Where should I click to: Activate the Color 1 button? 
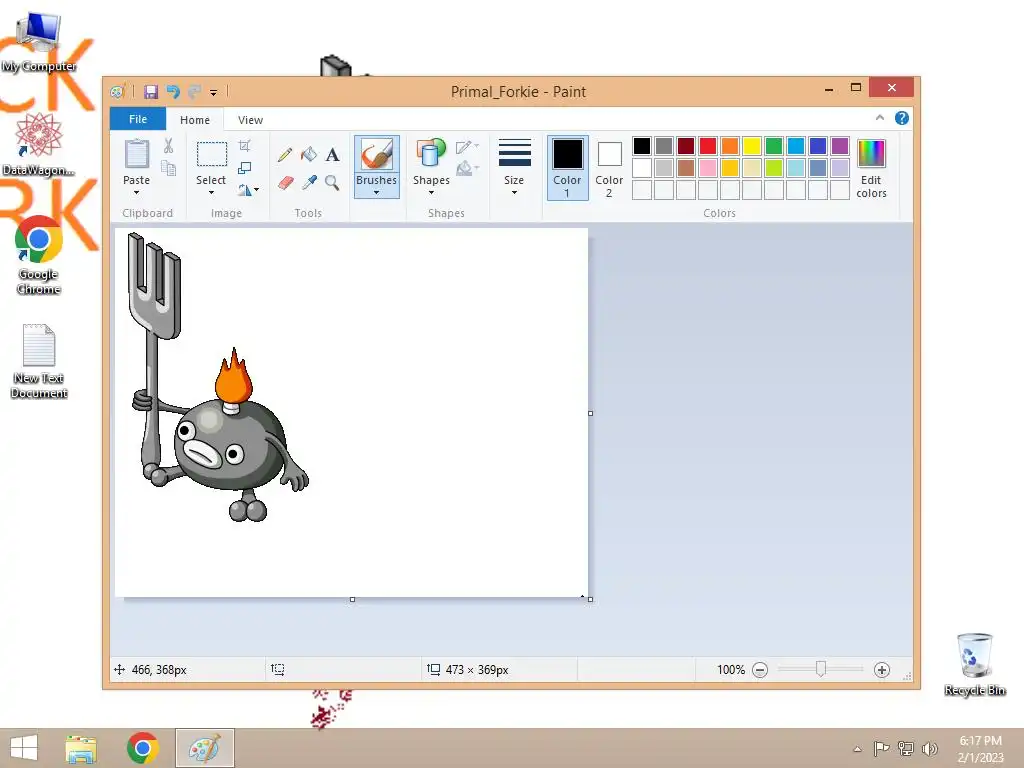(x=568, y=167)
